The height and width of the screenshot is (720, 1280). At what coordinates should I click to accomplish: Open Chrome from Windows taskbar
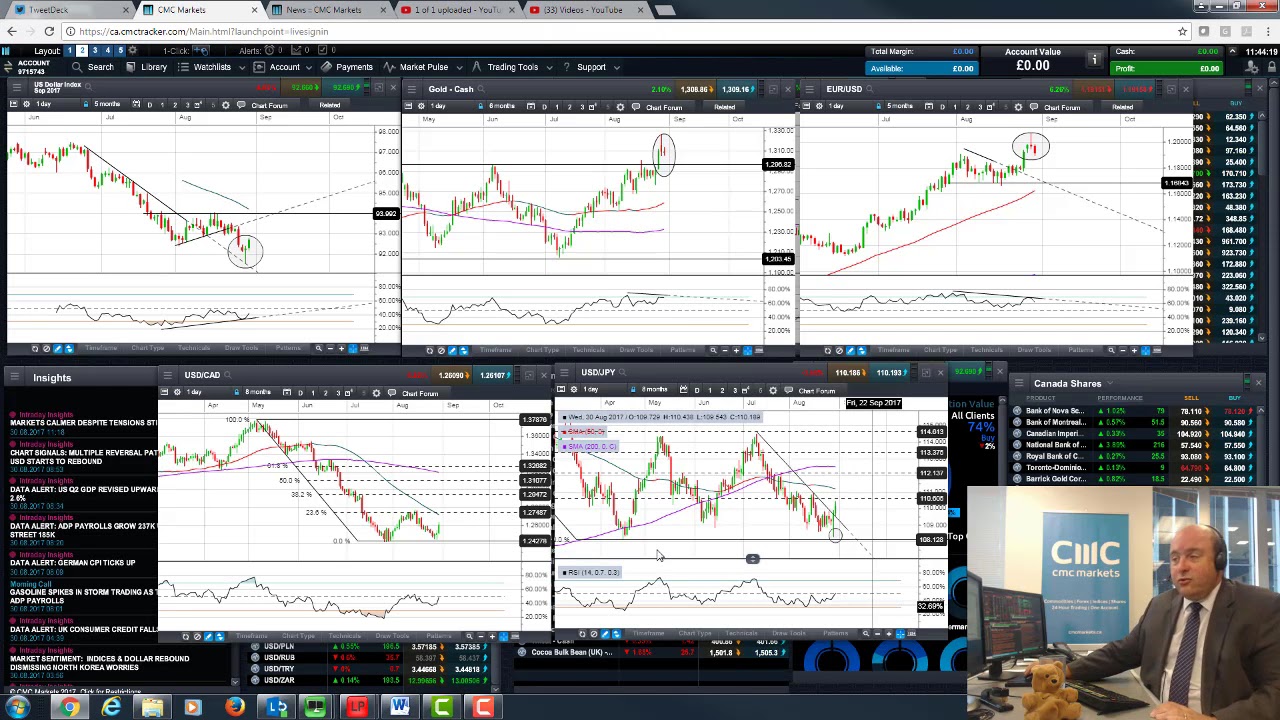[x=70, y=708]
